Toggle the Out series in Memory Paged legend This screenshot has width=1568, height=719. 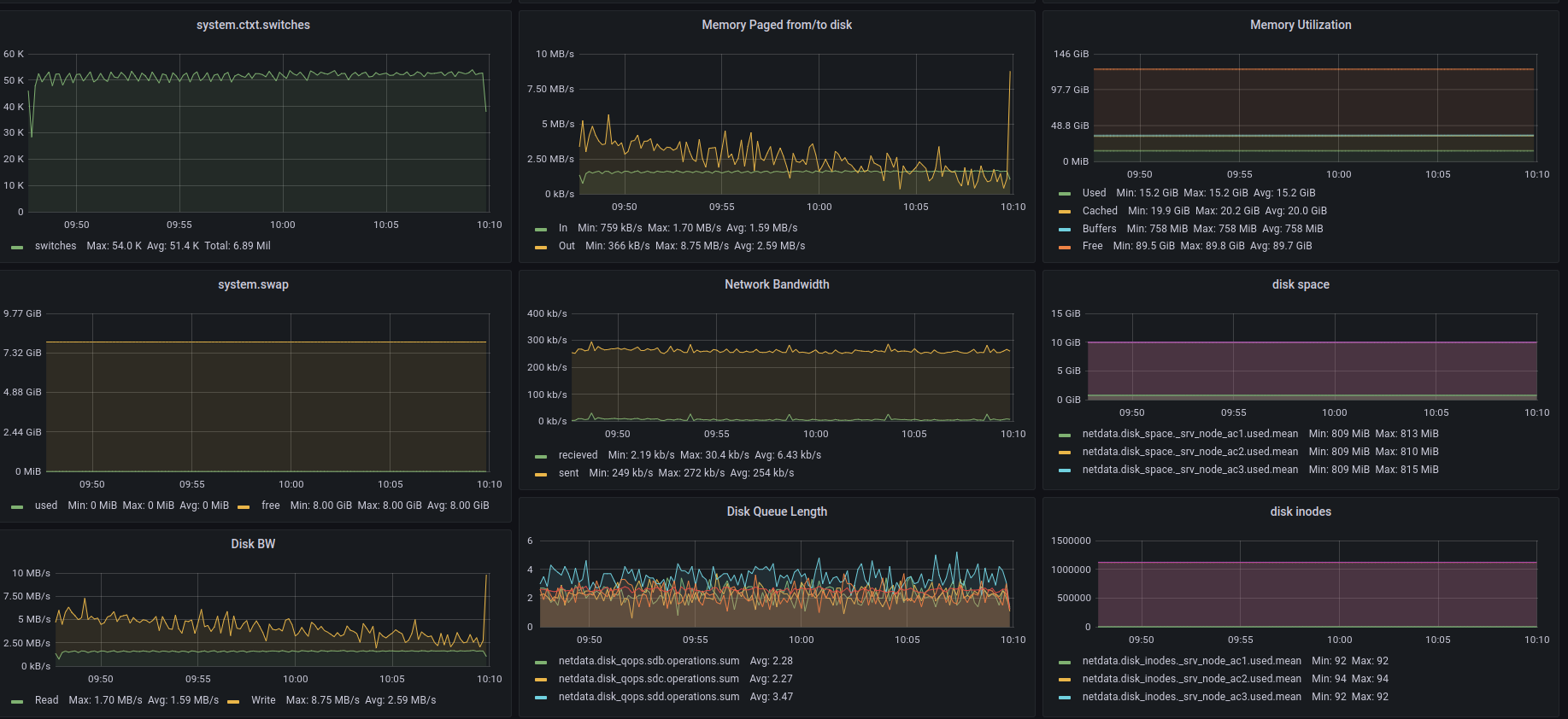[567, 246]
